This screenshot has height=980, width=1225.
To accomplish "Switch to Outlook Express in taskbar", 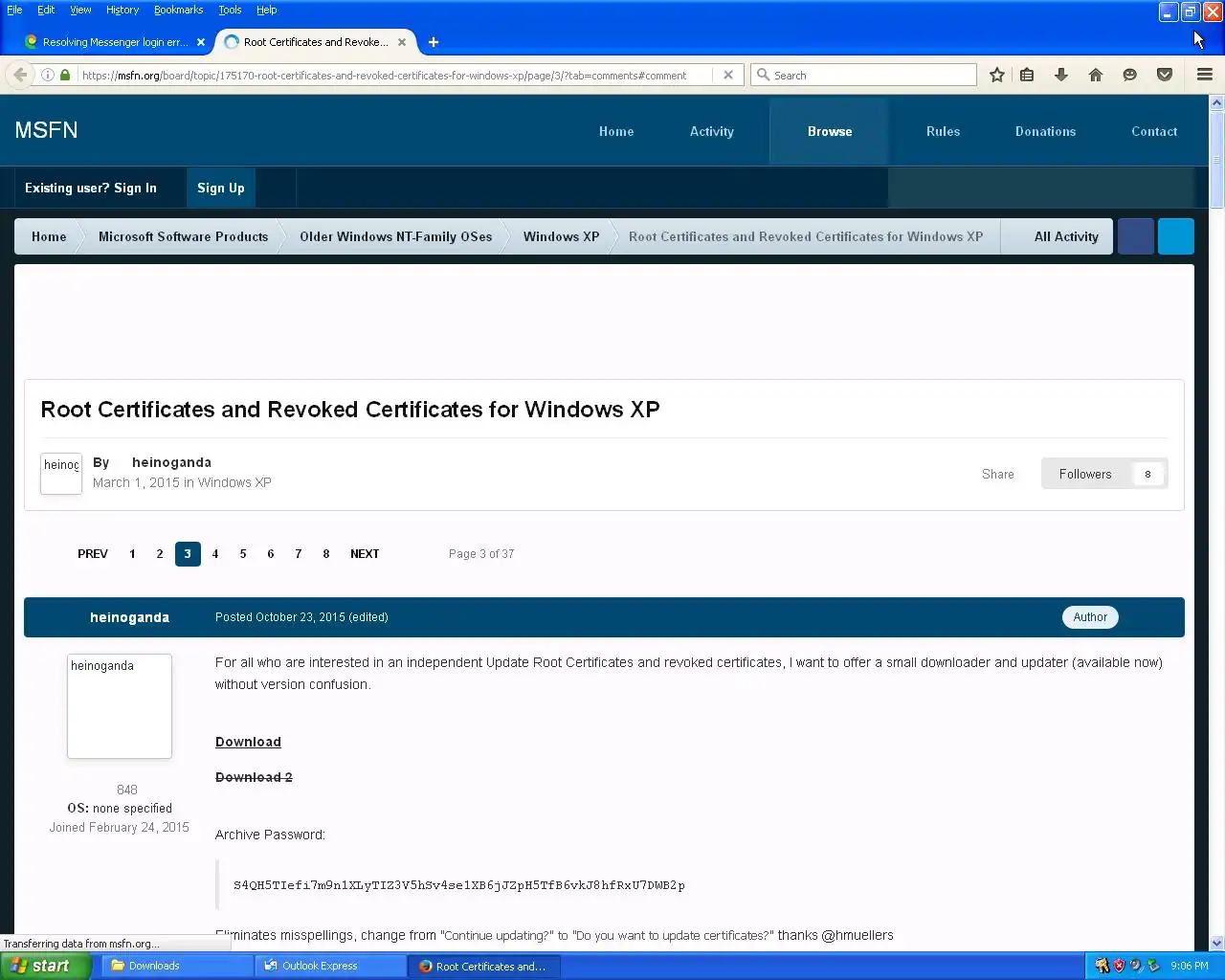I will tap(331, 966).
